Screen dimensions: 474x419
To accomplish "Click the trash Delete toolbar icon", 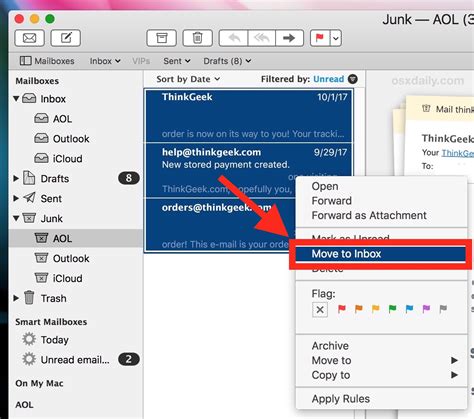I will [198, 38].
